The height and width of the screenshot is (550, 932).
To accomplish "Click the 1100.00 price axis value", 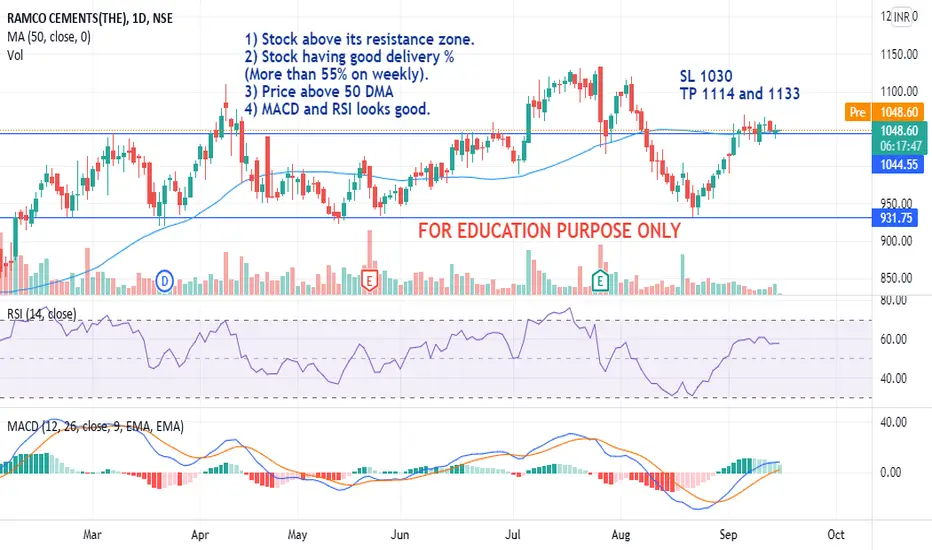I will tap(899, 92).
